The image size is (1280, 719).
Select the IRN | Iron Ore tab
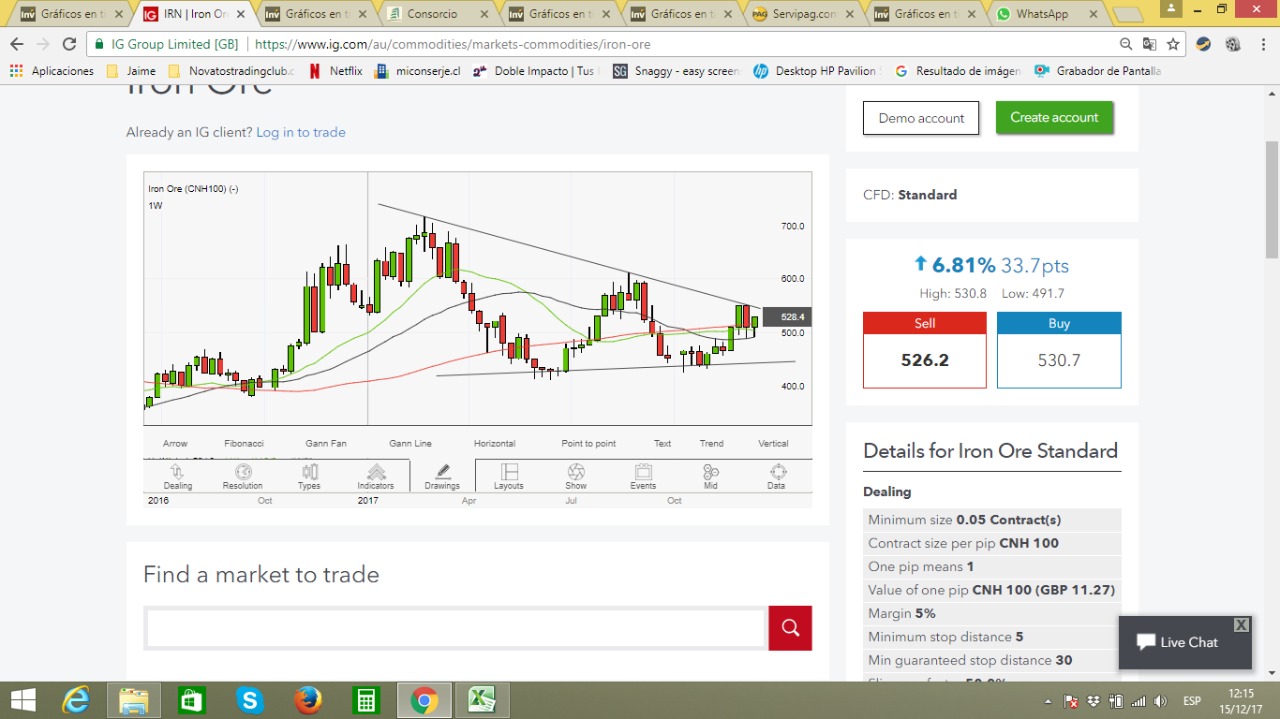click(195, 14)
